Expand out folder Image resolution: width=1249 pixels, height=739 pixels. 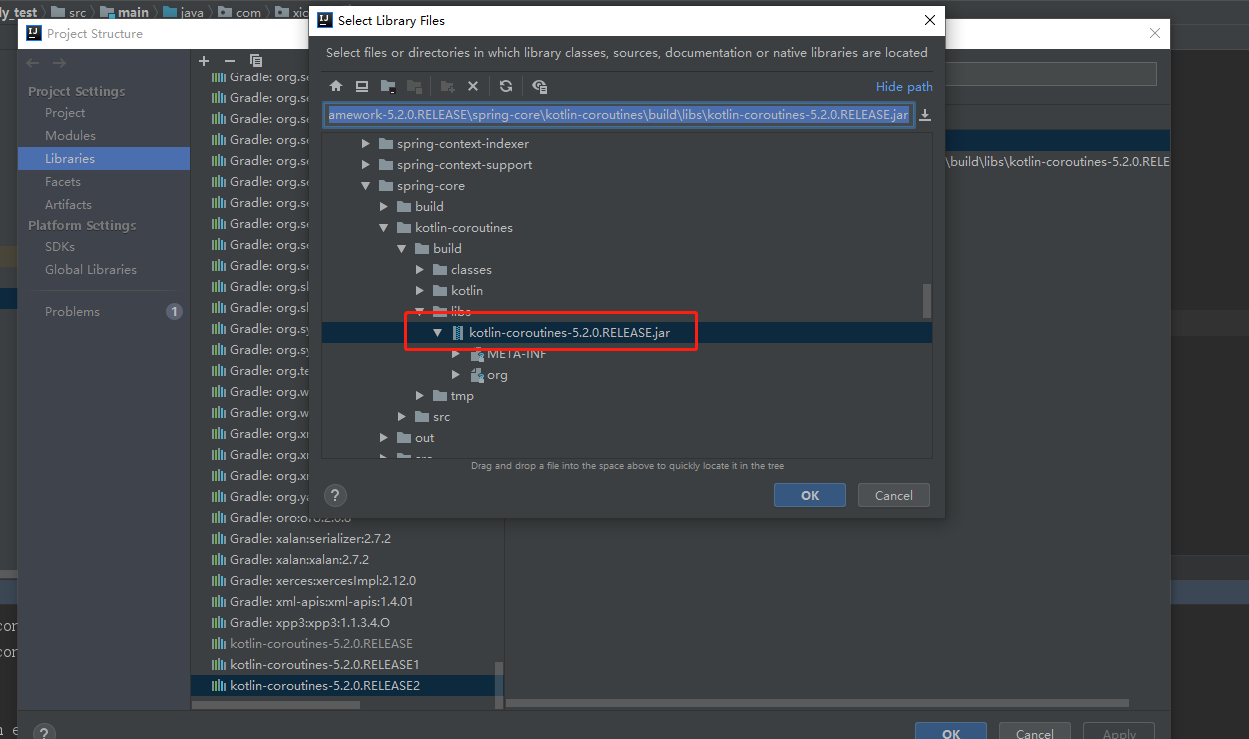(x=384, y=438)
